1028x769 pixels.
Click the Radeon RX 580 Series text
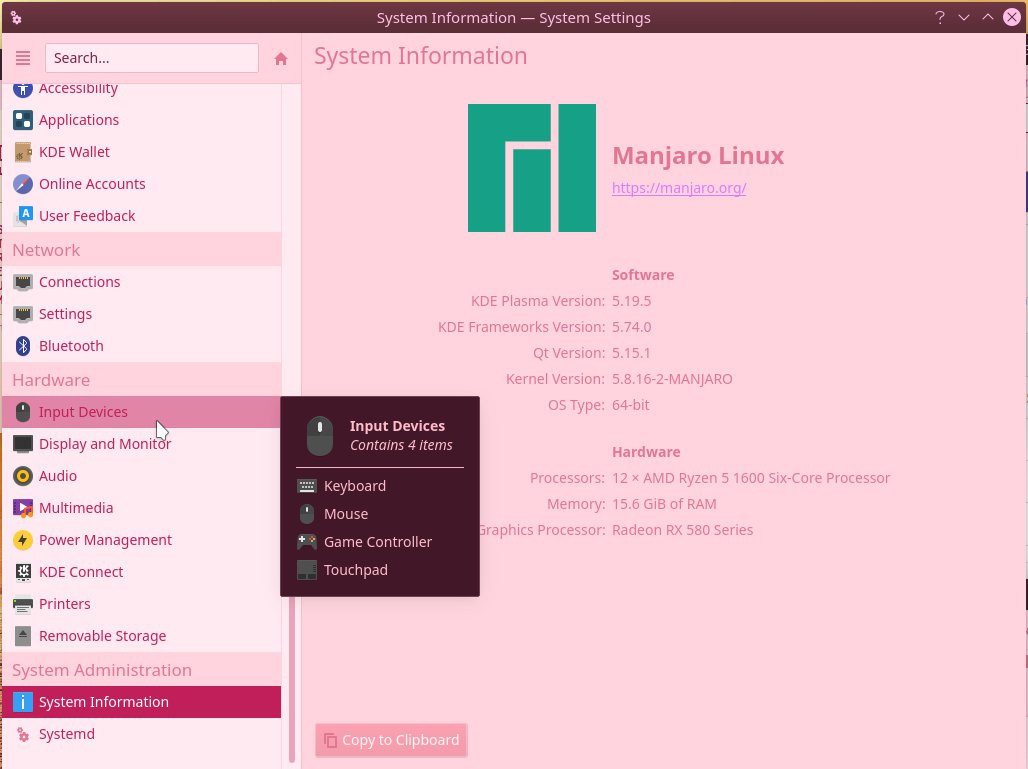pyautogui.click(x=682, y=530)
